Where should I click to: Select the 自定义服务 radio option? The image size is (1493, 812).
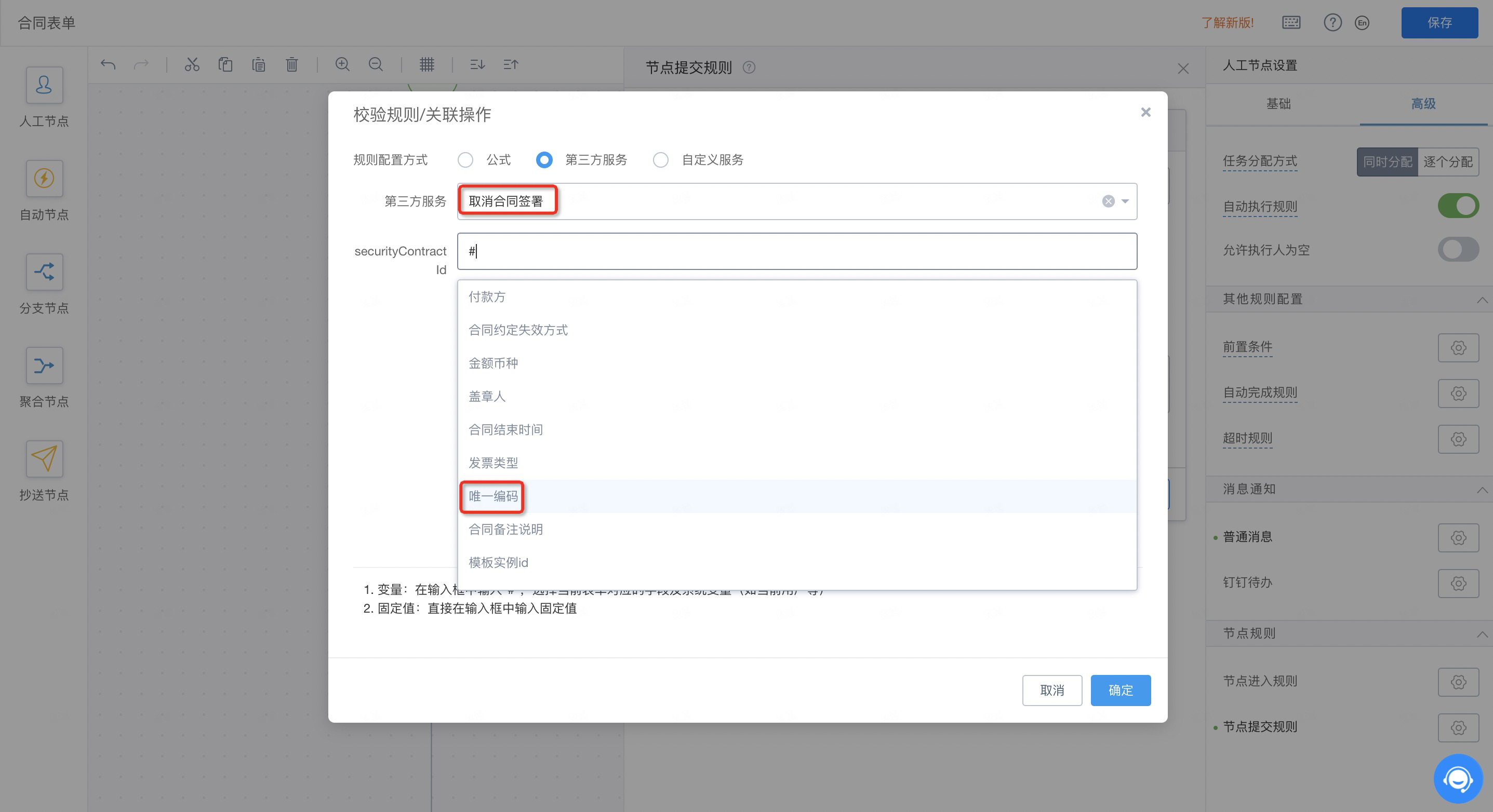(661, 160)
